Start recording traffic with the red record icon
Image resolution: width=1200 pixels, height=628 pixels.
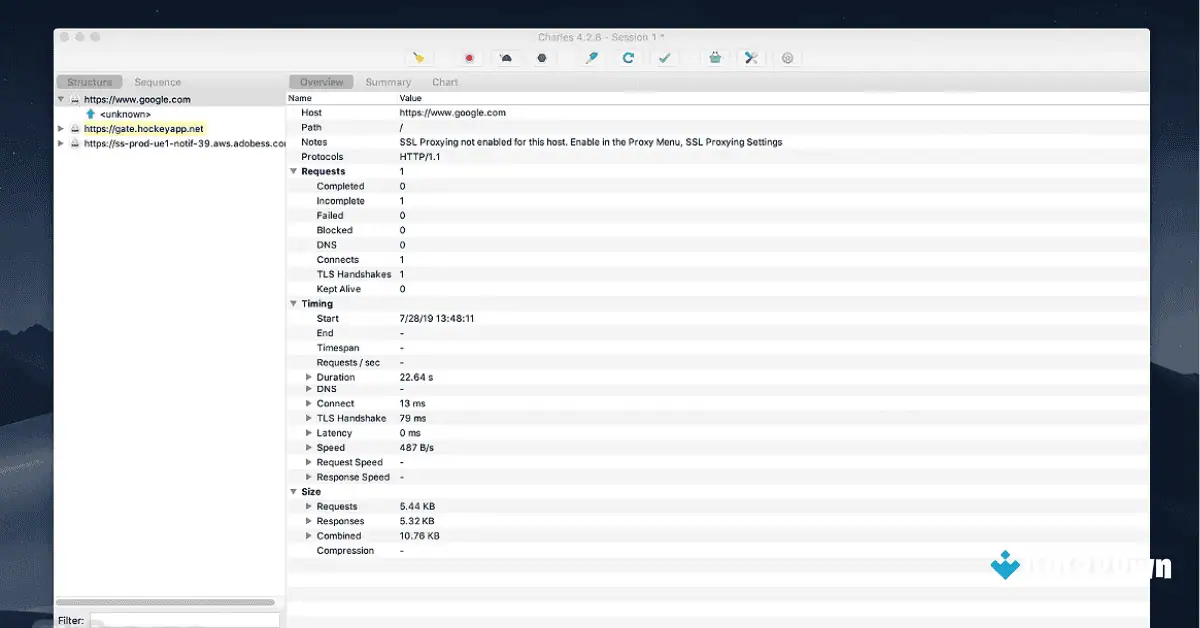pyautogui.click(x=467, y=57)
